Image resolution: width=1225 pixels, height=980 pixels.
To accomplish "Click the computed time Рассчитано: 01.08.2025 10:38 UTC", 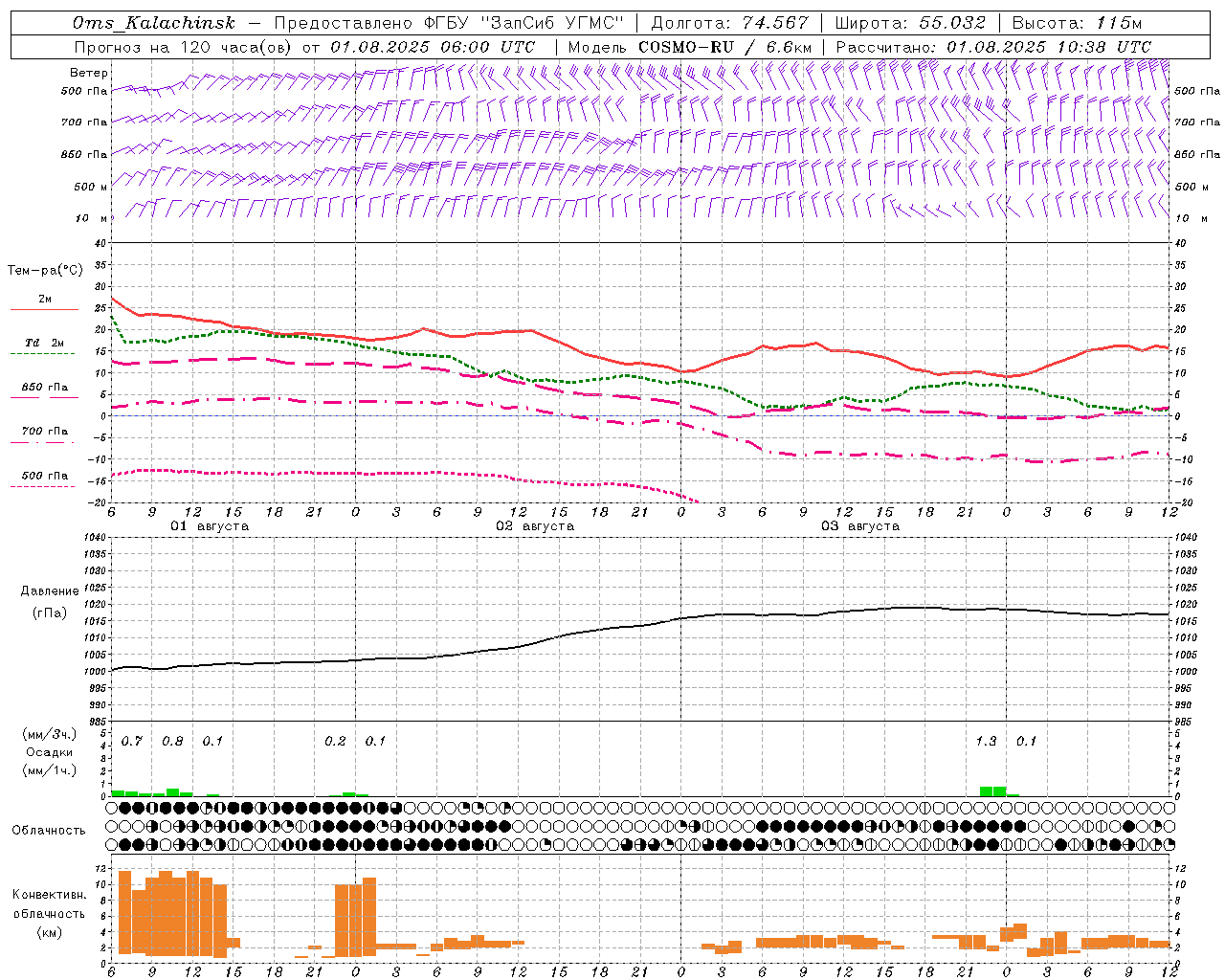I will pyautogui.click(x=993, y=47).
